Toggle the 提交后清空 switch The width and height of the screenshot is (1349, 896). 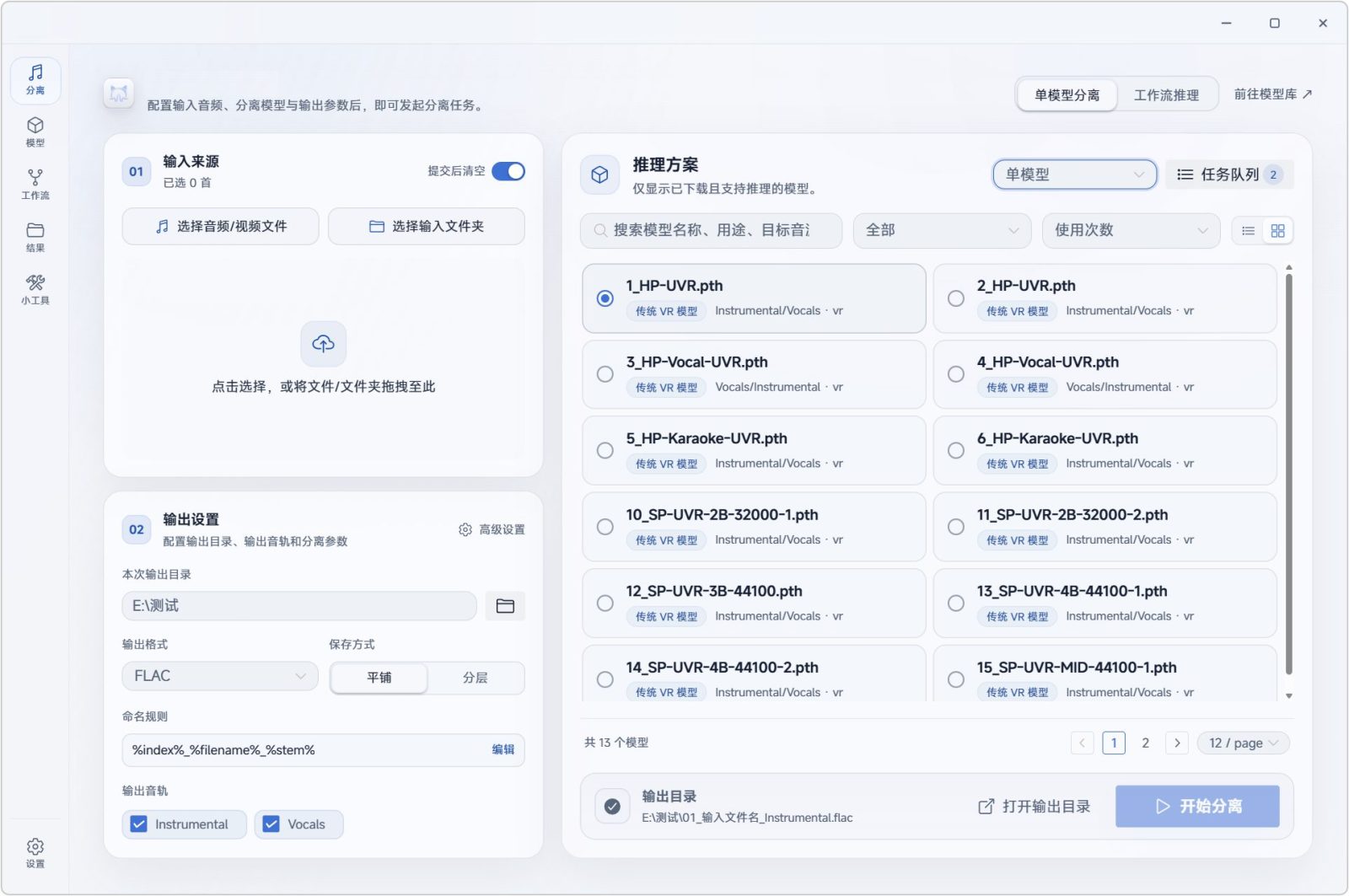click(x=508, y=171)
